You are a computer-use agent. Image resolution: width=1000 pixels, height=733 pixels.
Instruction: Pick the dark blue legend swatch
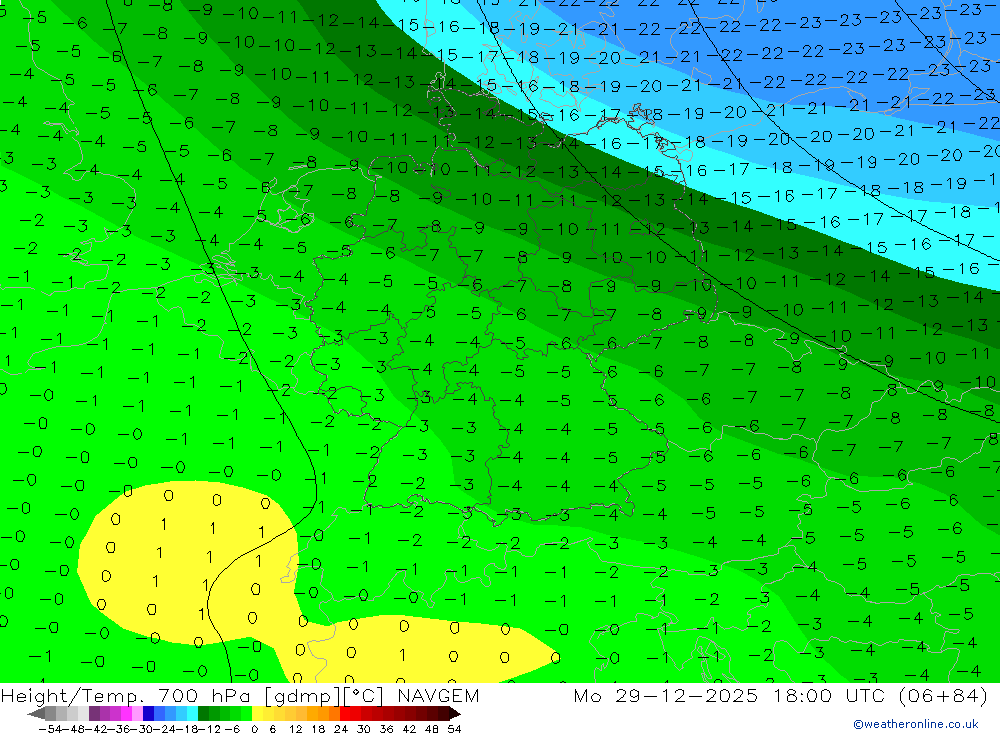coord(148,714)
